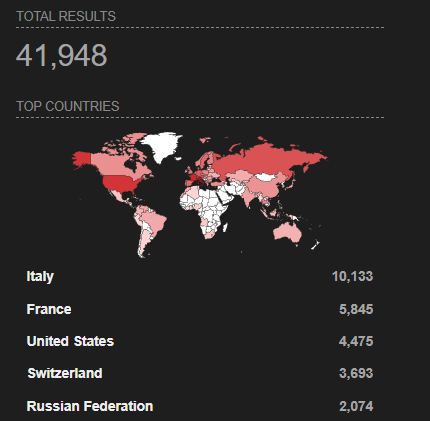430x421 pixels.
Task: Click the Italy country link
Action: 40,276
